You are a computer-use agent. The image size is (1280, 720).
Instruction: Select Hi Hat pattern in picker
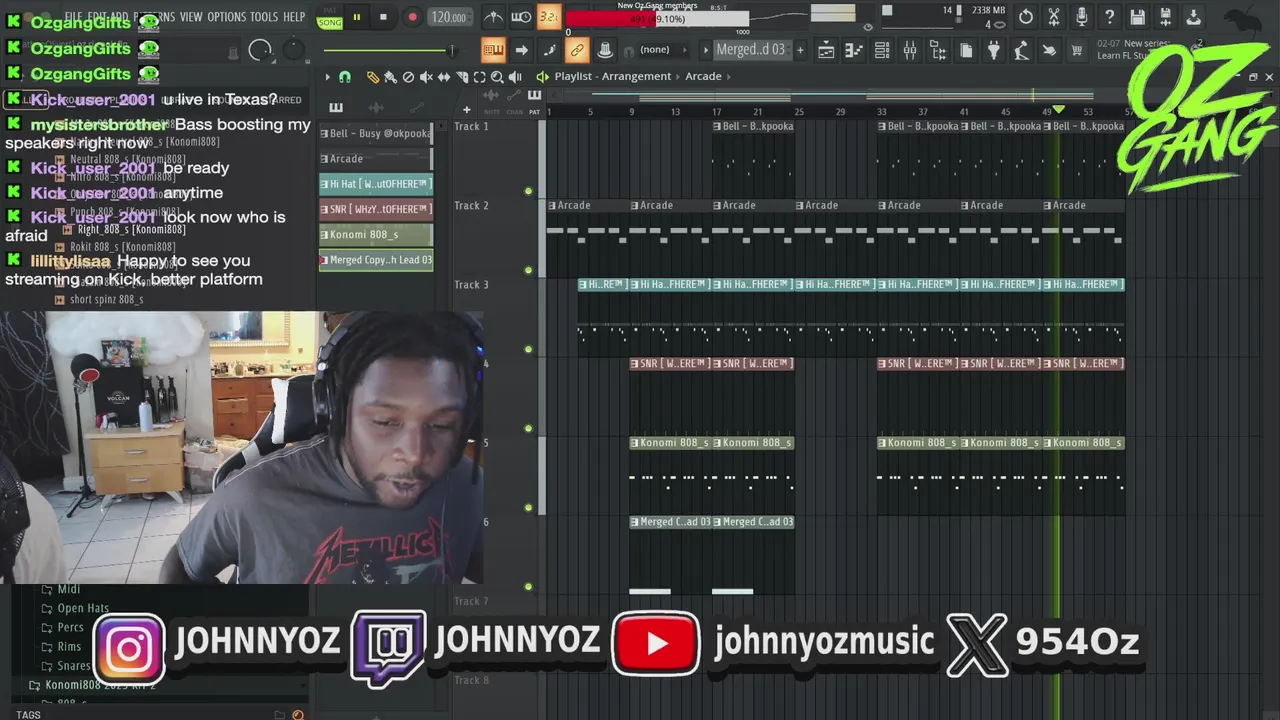(x=376, y=184)
